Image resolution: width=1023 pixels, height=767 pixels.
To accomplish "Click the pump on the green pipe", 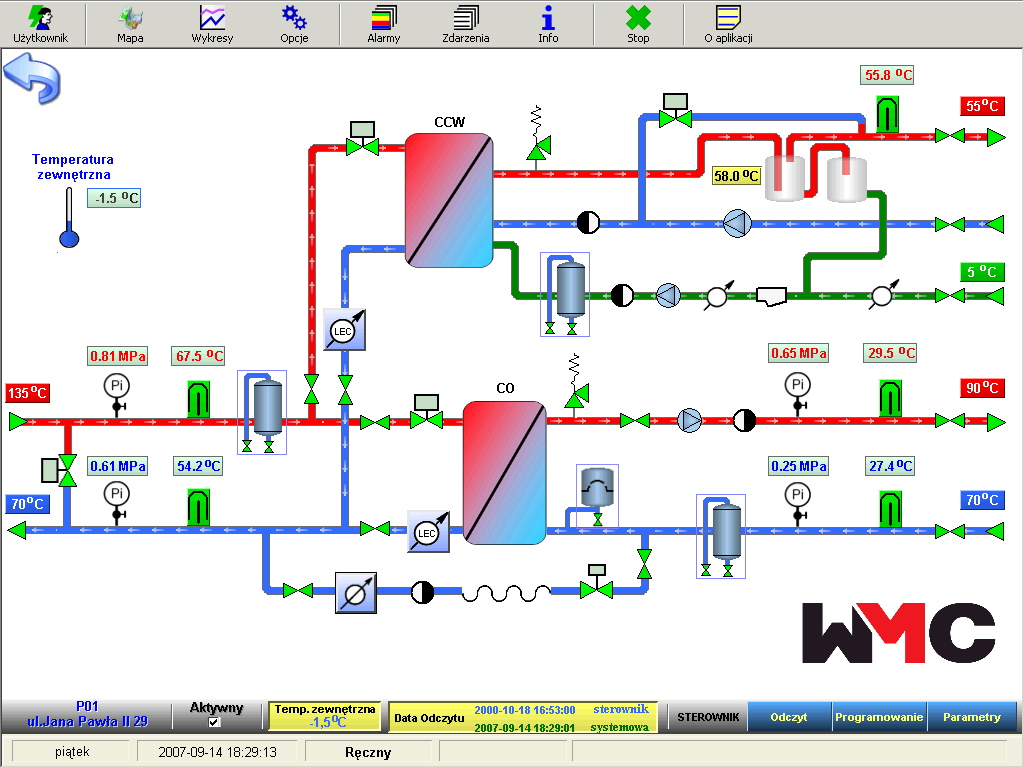I will click(x=668, y=295).
